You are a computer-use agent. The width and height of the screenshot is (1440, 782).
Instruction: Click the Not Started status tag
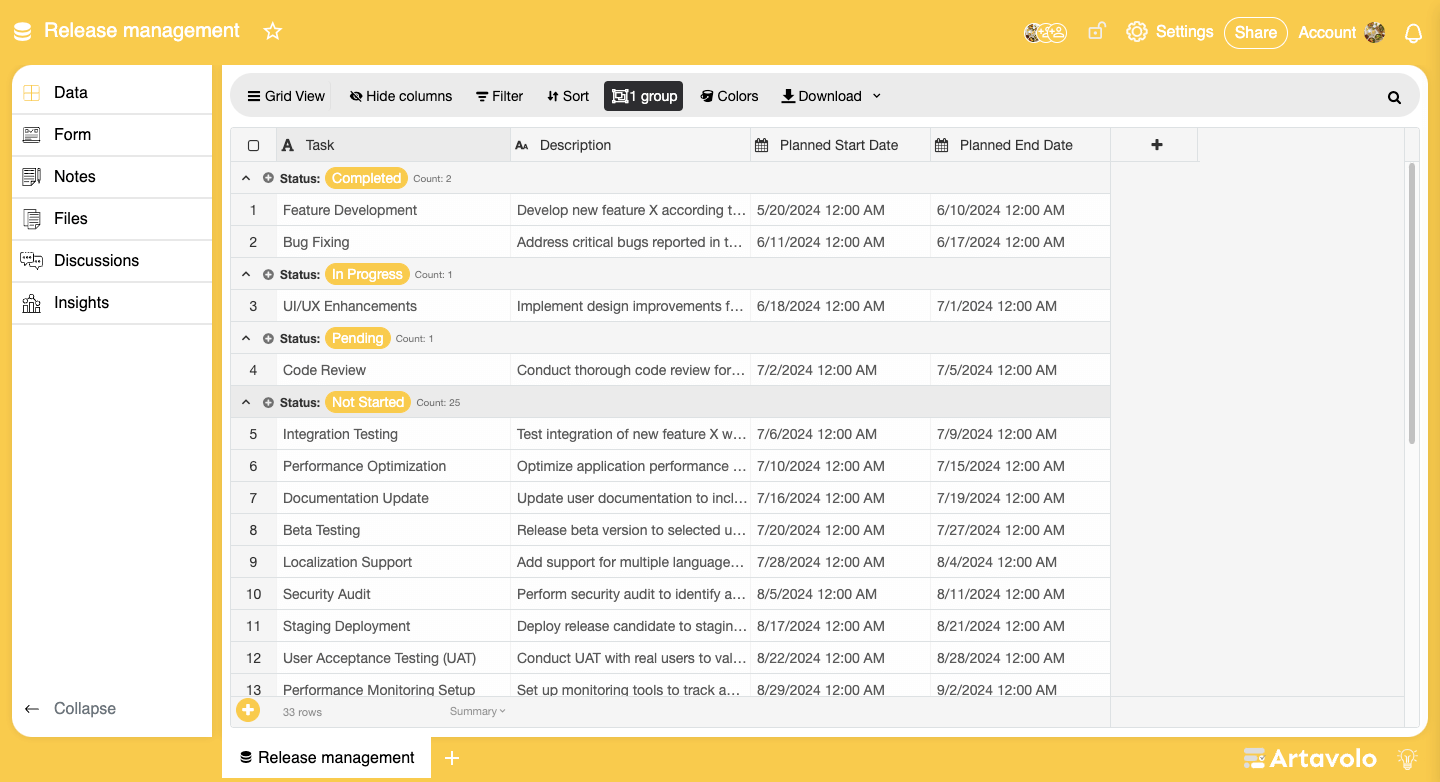point(368,402)
